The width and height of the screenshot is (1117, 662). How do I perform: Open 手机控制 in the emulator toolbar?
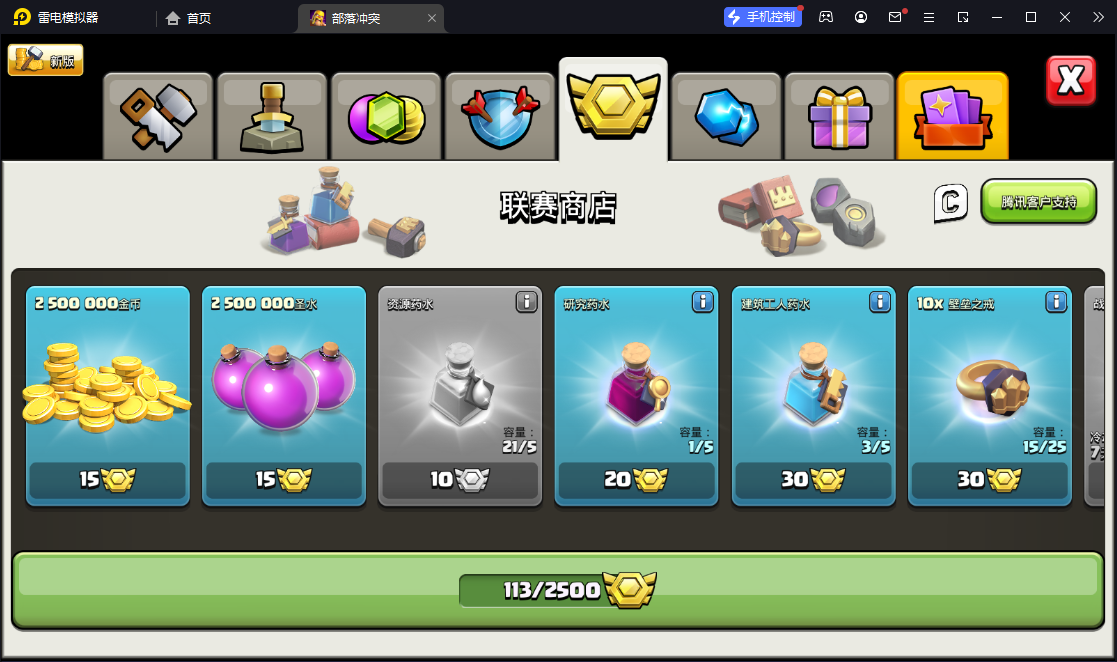click(763, 17)
